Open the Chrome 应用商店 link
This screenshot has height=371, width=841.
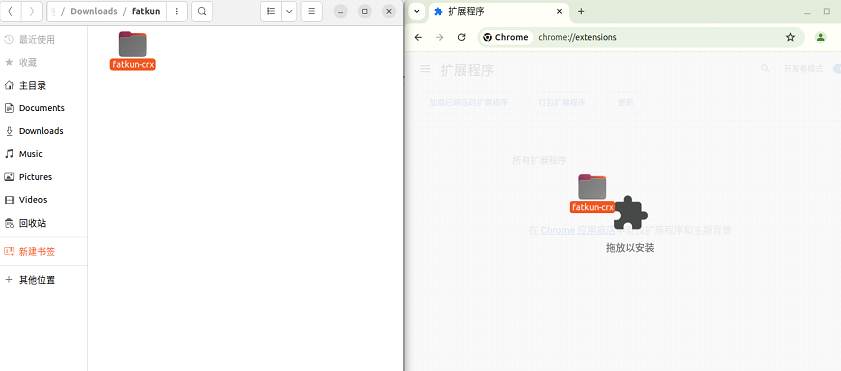coord(578,231)
